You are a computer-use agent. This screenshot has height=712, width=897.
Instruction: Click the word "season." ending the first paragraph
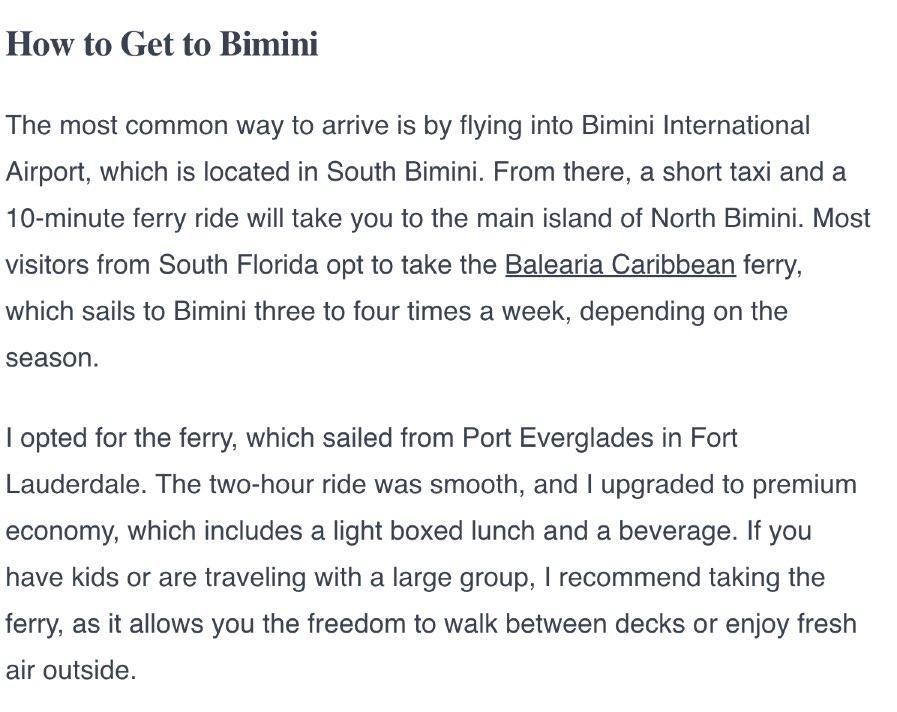point(53,359)
